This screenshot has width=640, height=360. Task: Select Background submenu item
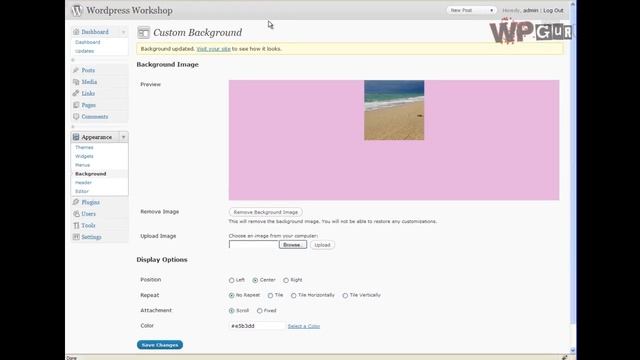pyautogui.click(x=91, y=174)
